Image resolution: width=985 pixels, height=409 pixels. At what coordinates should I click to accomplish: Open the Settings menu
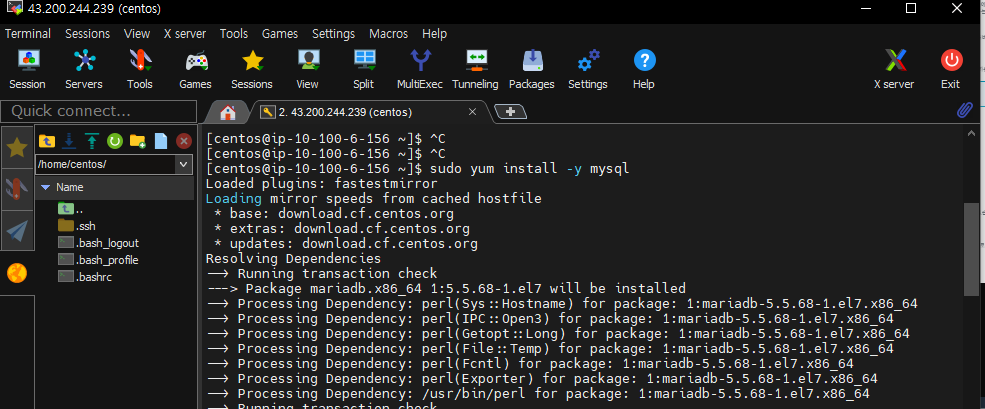(334, 34)
